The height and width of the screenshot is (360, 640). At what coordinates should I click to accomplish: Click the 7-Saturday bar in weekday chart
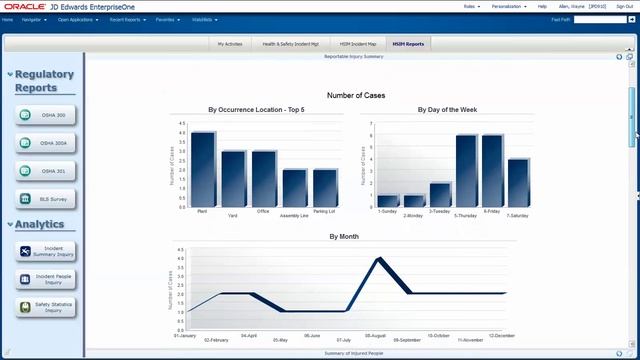(519, 183)
